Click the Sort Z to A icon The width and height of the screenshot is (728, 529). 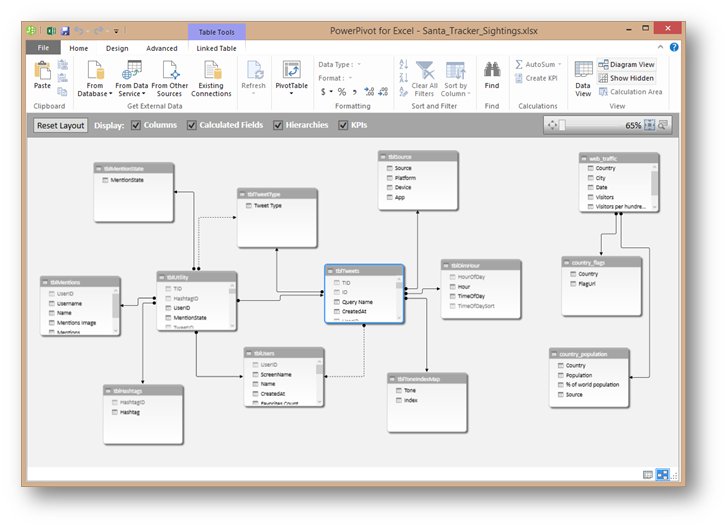(x=403, y=78)
